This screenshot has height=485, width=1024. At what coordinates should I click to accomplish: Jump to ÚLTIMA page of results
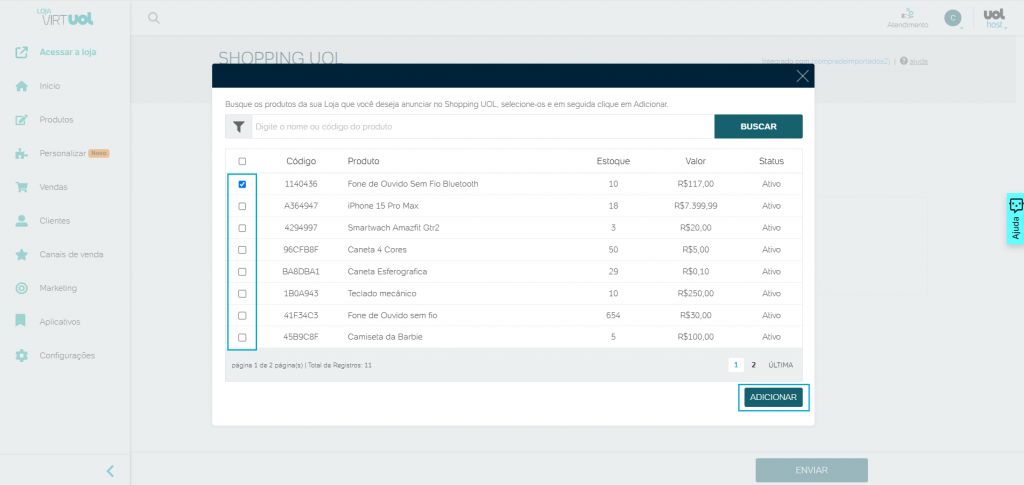coord(780,365)
